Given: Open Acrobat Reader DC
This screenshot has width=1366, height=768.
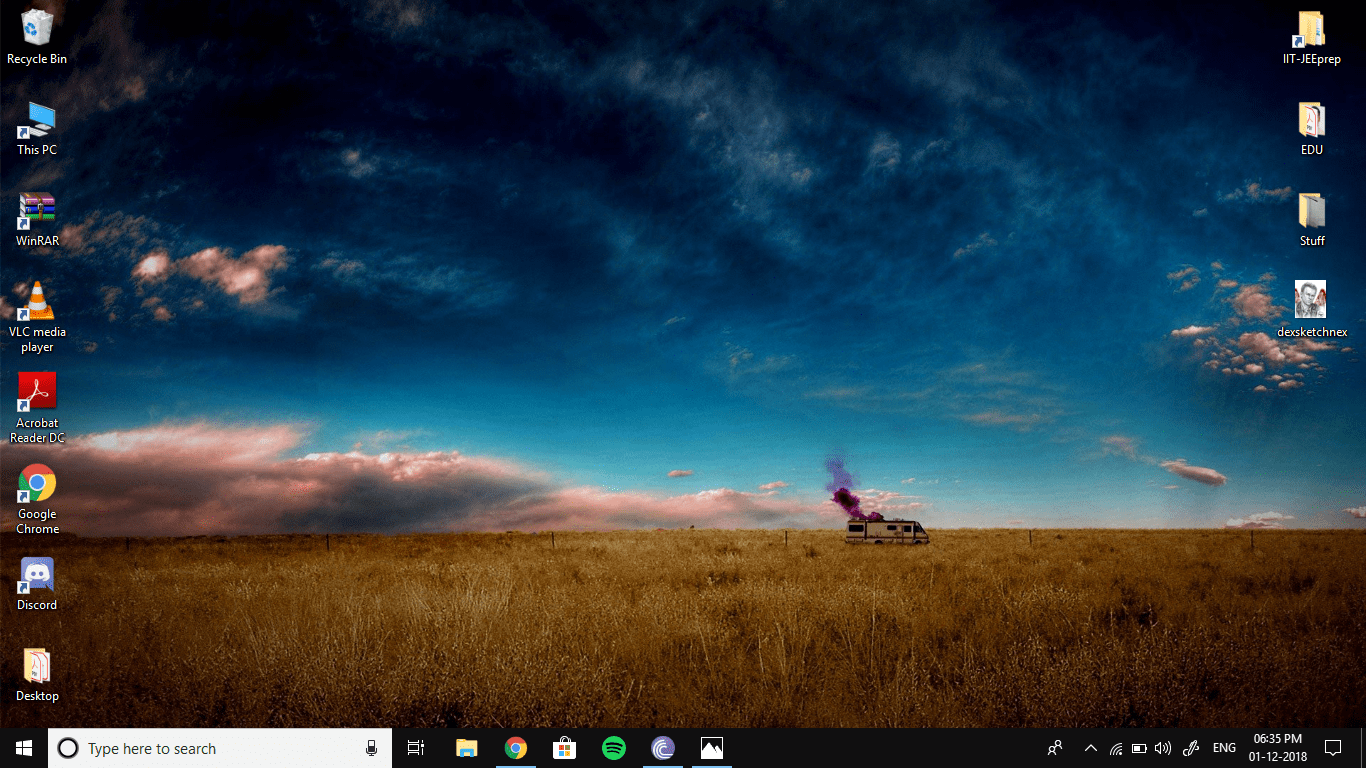Looking at the screenshot, I should coord(37,393).
